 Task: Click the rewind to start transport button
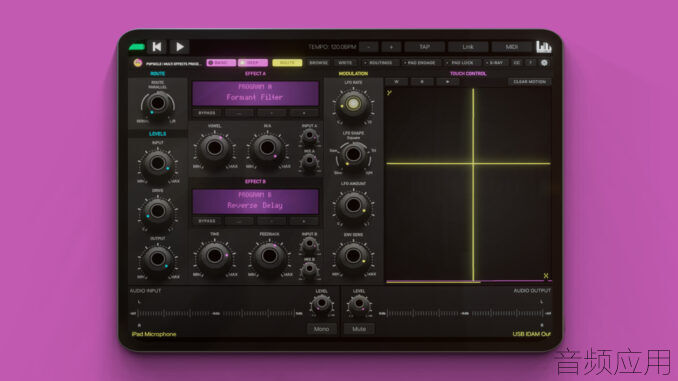pyautogui.click(x=157, y=46)
